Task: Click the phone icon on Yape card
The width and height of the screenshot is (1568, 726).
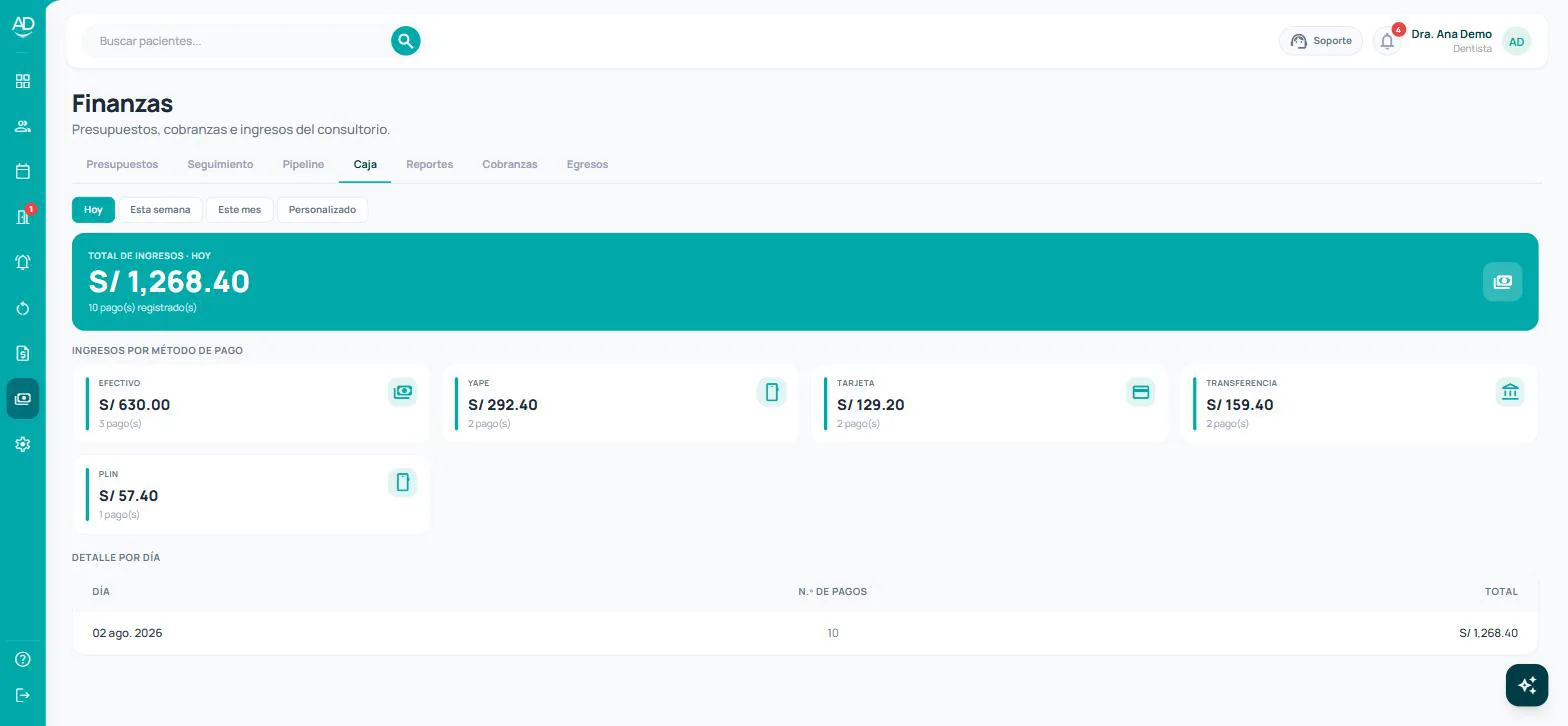Action: tap(771, 392)
